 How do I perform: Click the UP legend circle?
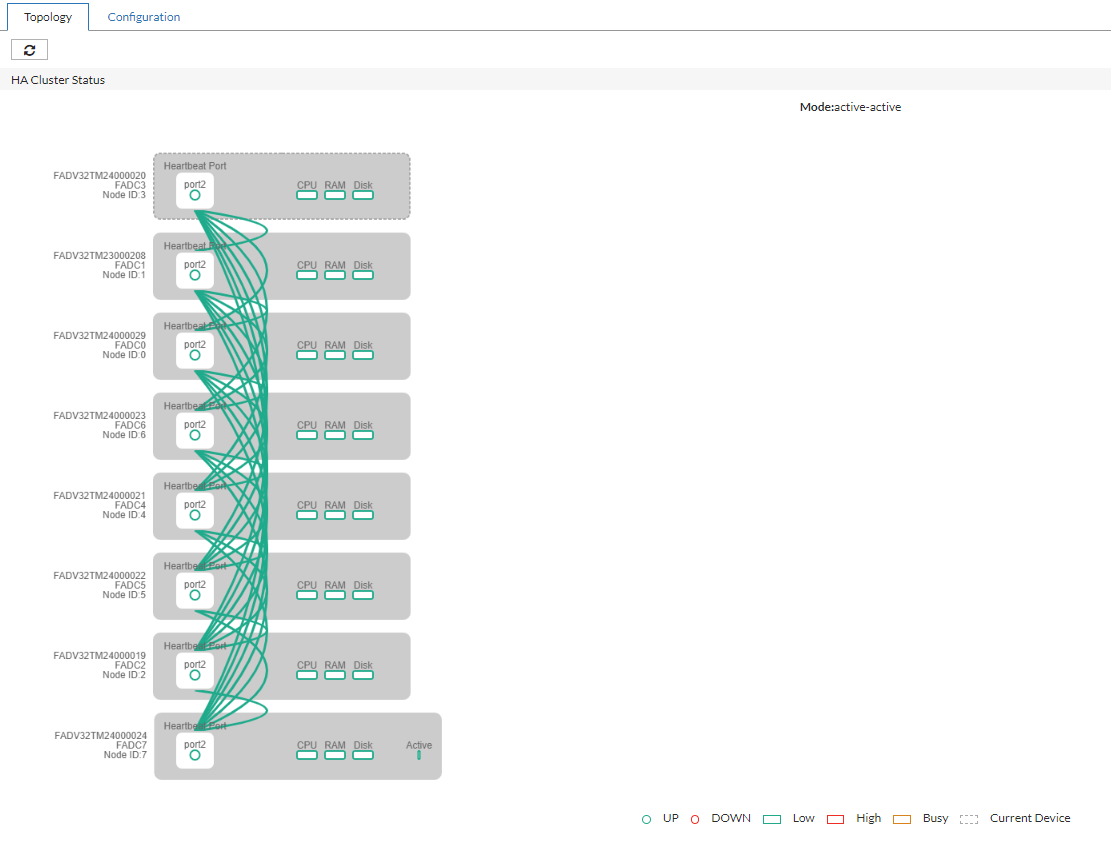click(646, 819)
